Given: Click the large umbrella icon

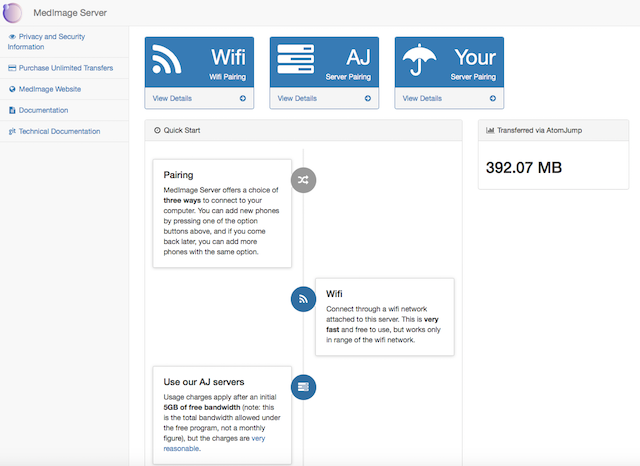Looking at the screenshot, I should [419, 60].
